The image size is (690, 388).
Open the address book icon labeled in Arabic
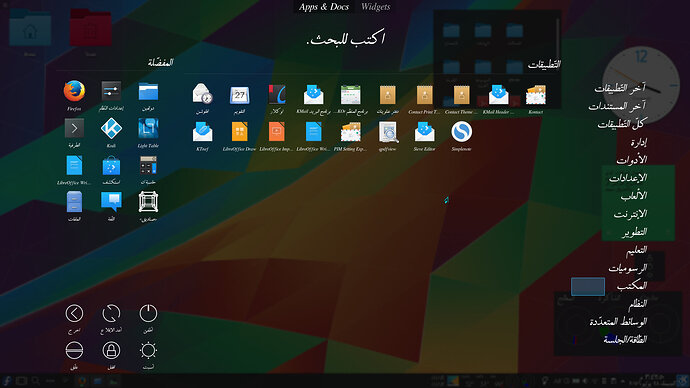click(x=388, y=94)
